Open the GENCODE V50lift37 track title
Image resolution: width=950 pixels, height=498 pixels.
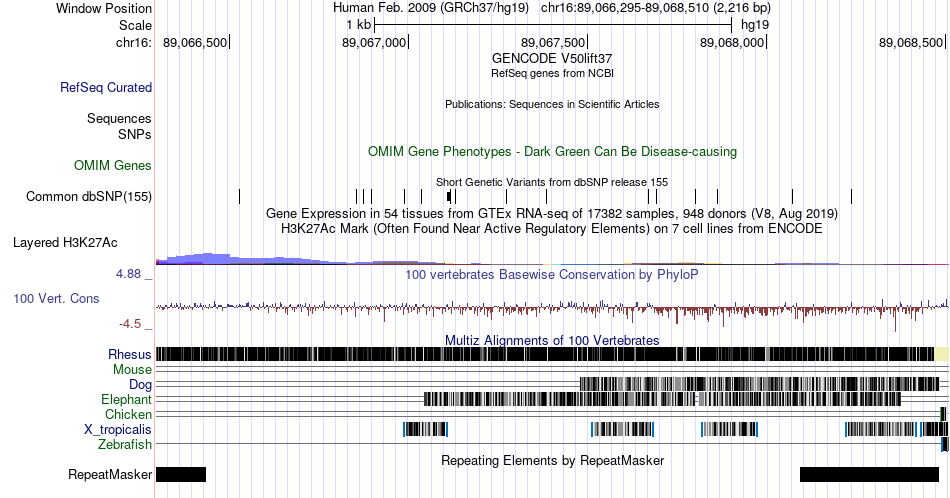pyautogui.click(x=552, y=59)
